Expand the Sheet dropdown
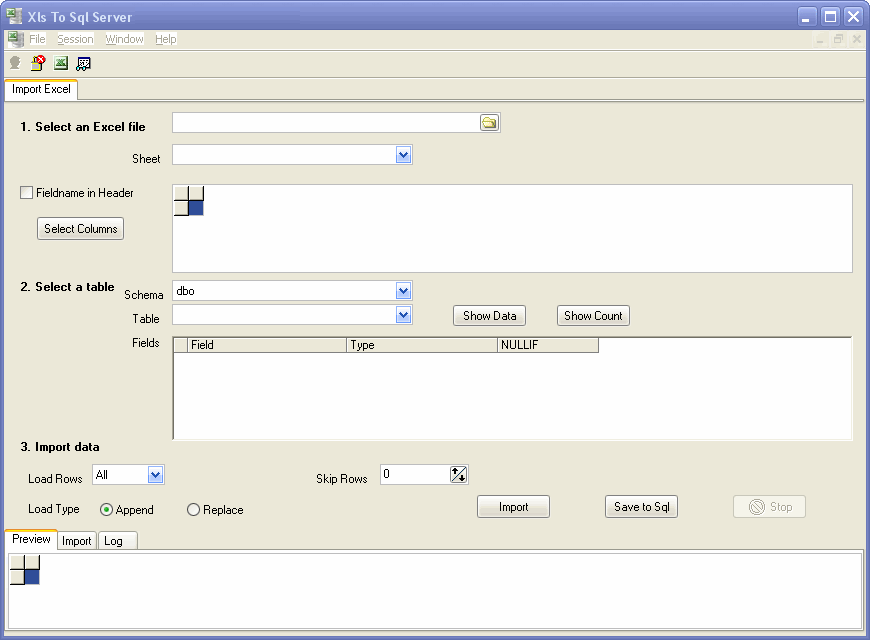Screen dimensions: 870x640 pos(403,155)
